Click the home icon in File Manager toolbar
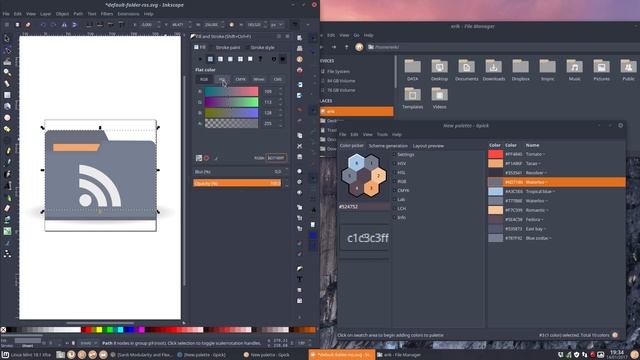 [359, 47]
